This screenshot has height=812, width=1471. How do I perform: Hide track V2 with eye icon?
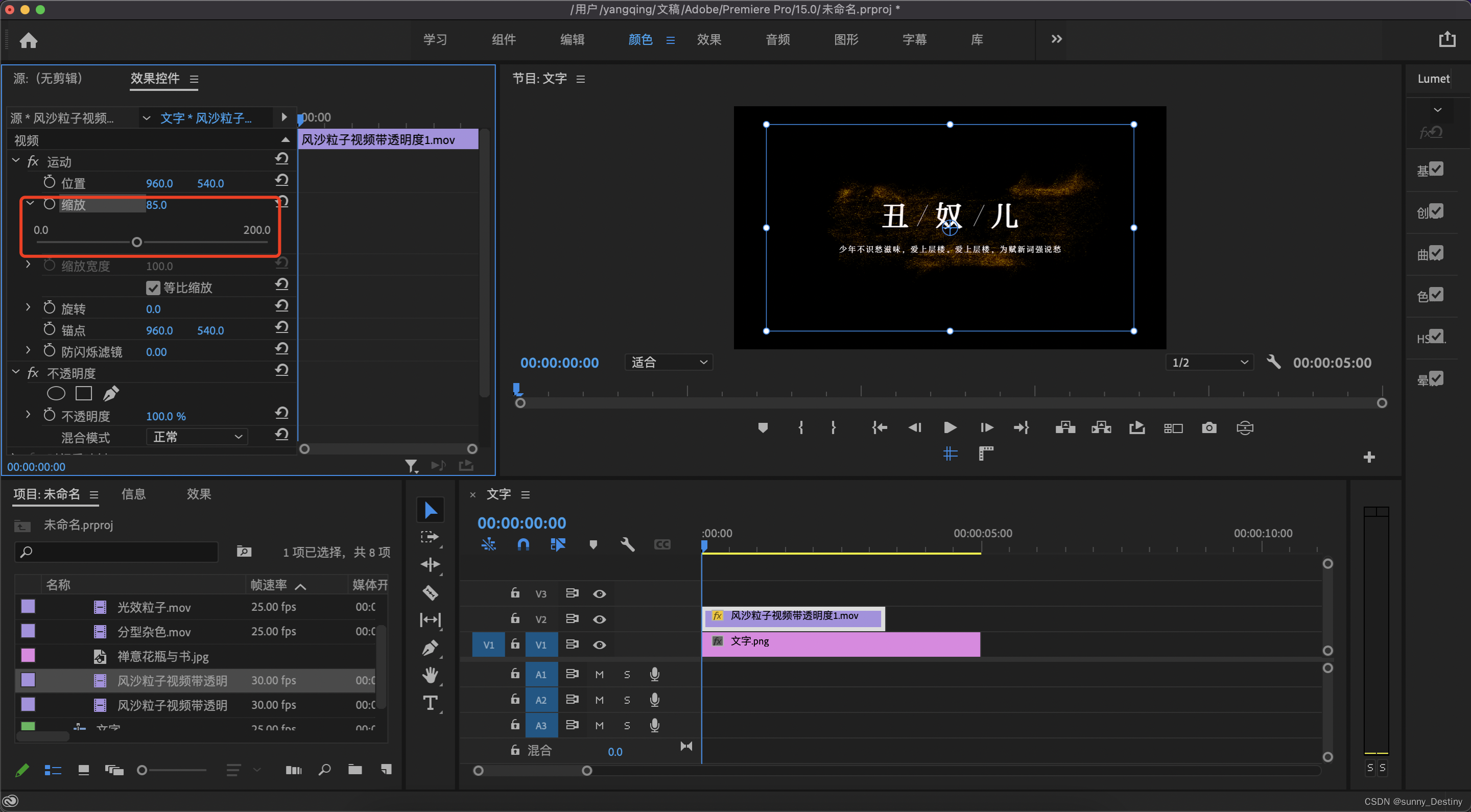pos(599,619)
